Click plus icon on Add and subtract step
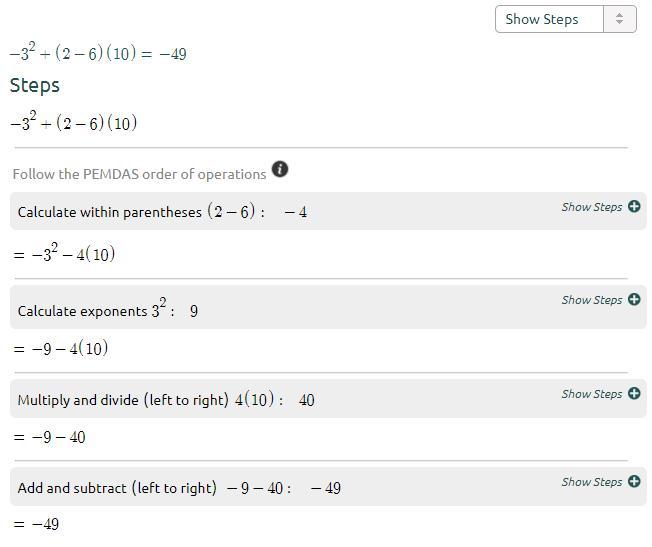 click(634, 482)
